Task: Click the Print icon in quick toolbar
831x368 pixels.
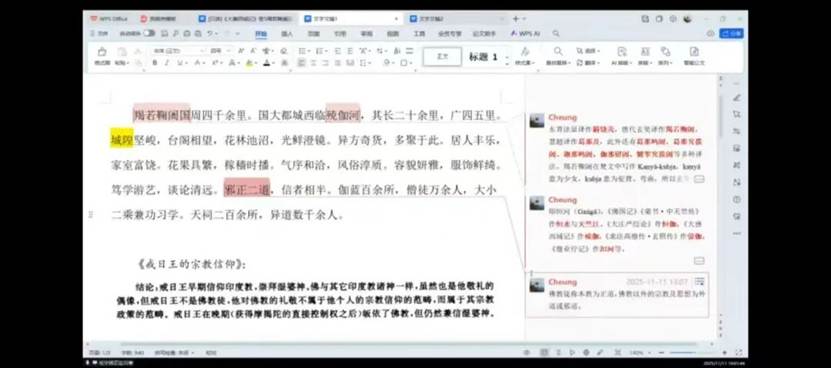Action: click(x=187, y=33)
